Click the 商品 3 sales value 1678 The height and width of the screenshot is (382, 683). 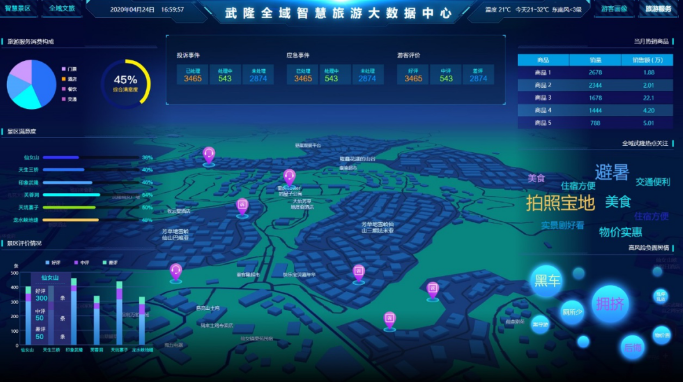tap(595, 98)
